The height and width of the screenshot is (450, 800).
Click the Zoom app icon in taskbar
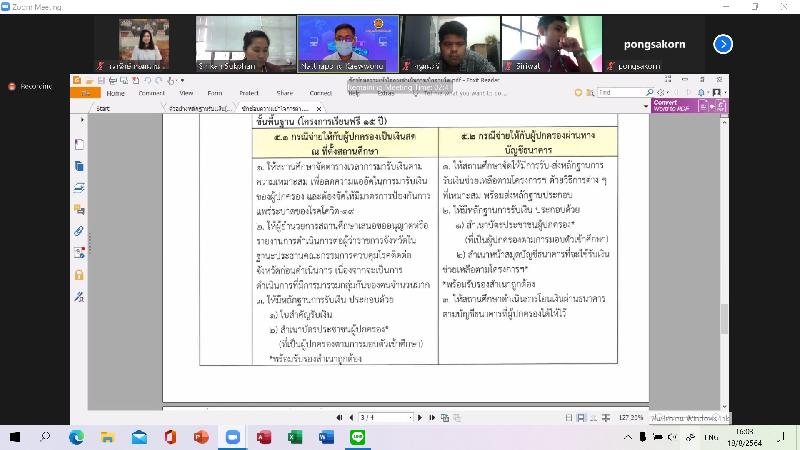coord(232,438)
